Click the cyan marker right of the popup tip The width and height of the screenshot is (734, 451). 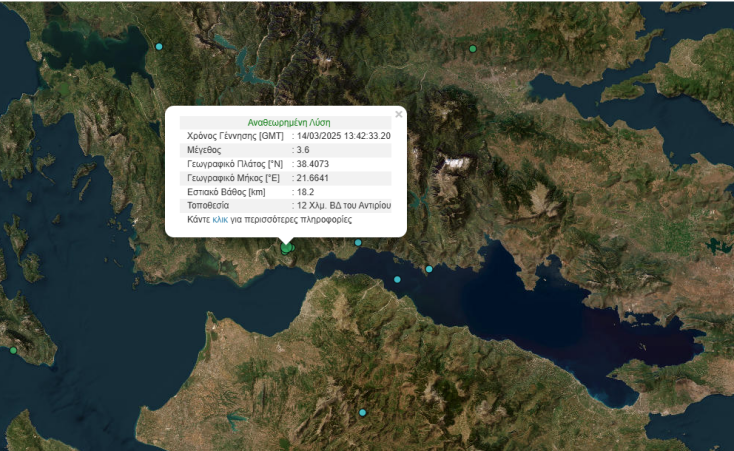click(x=358, y=242)
